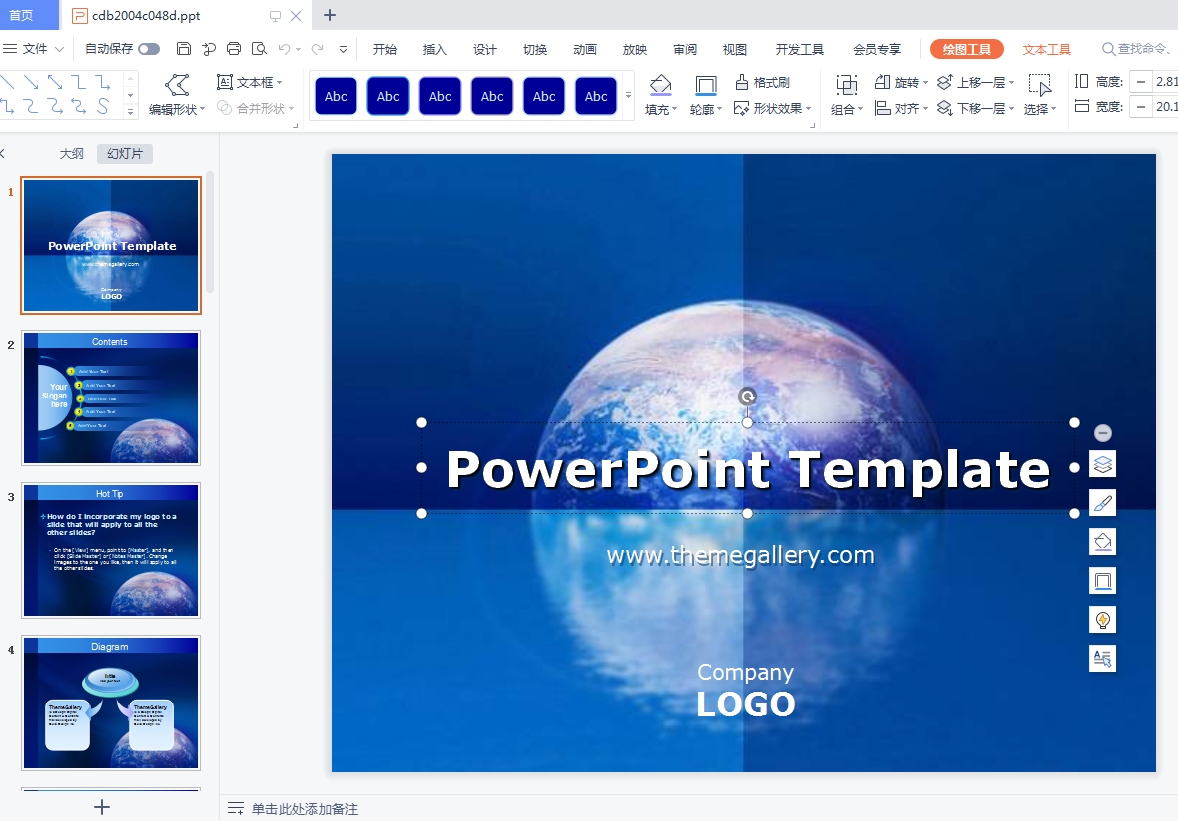The image size is (1178, 821).
Task: Apply the sixth Abc shape style preset
Action: tap(596, 96)
